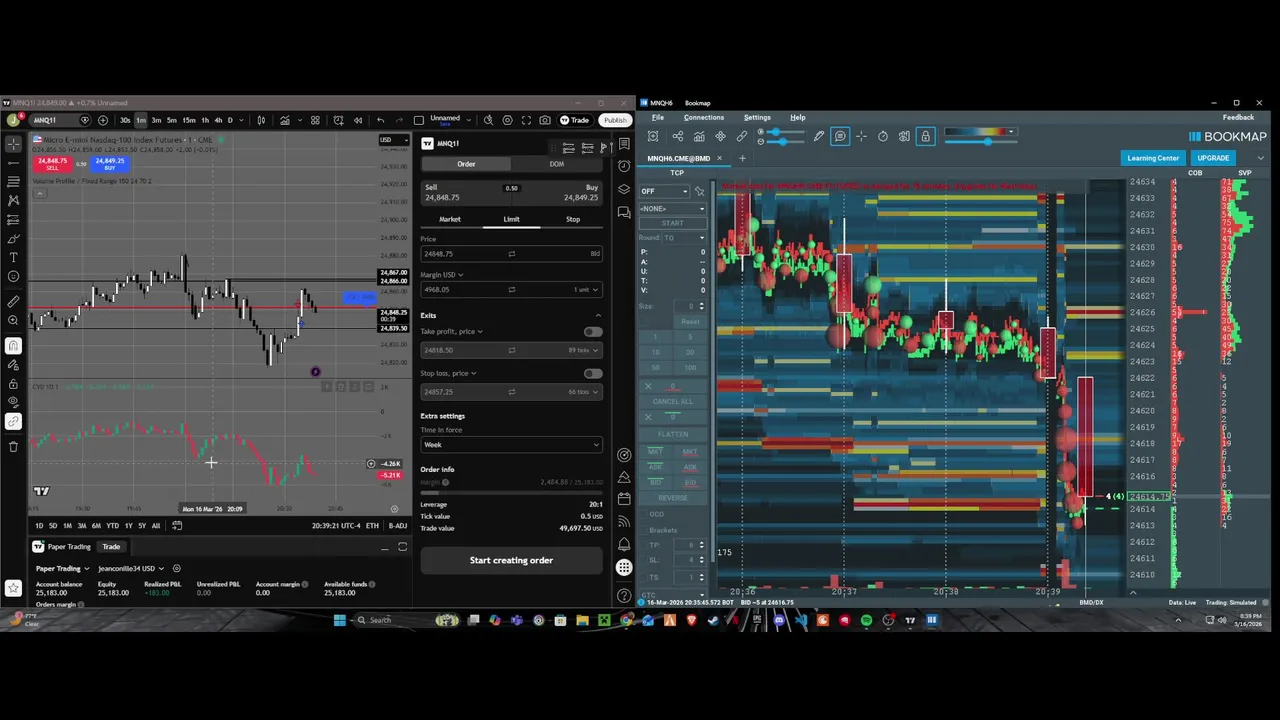Click Start creating order button
Screen dimensions: 1280x720
click(x=511, y=560)
